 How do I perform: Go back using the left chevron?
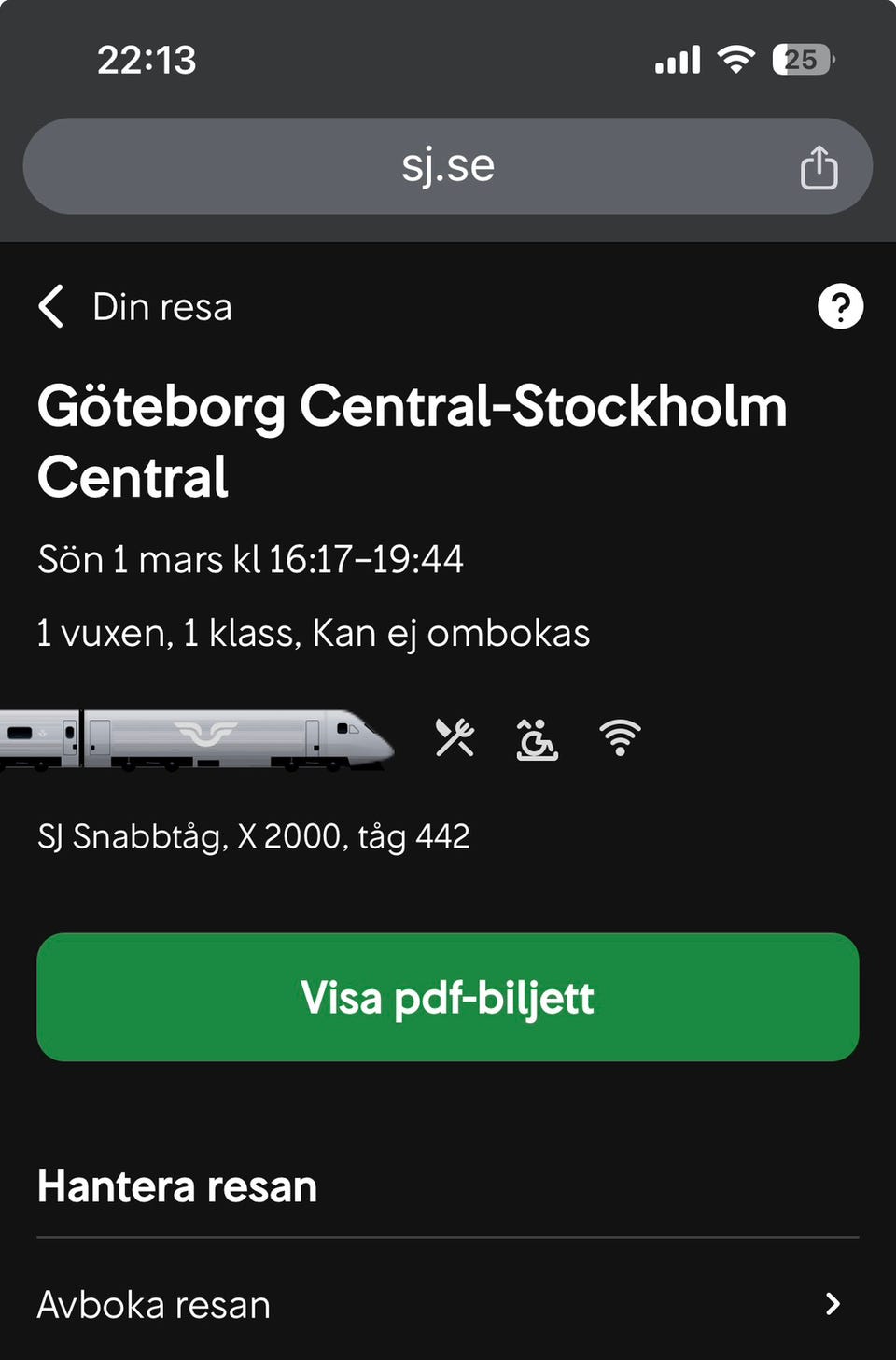[x=51, y=306]
